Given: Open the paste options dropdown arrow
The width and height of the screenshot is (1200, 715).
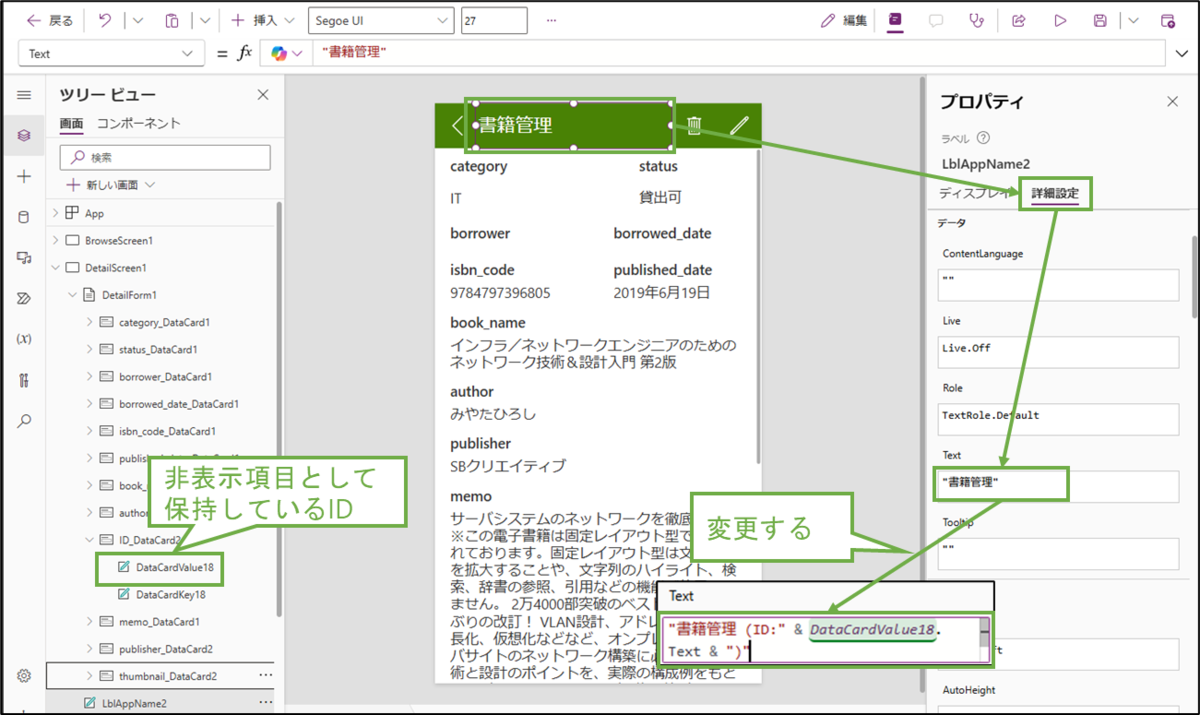Looking at the screenshot, I should pyautogui.click(x=204, y=20).
